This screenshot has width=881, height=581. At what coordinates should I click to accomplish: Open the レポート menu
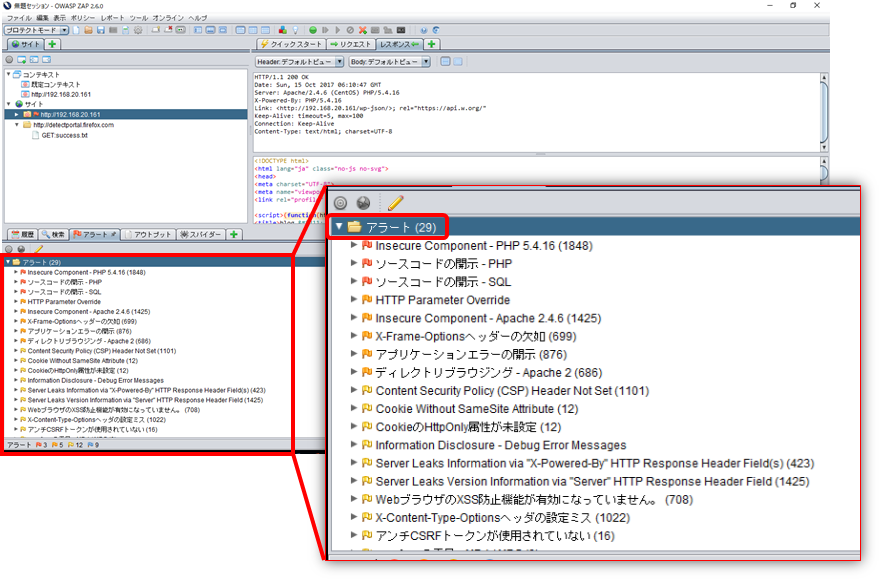pyautogui.click(x=114, y=18)
